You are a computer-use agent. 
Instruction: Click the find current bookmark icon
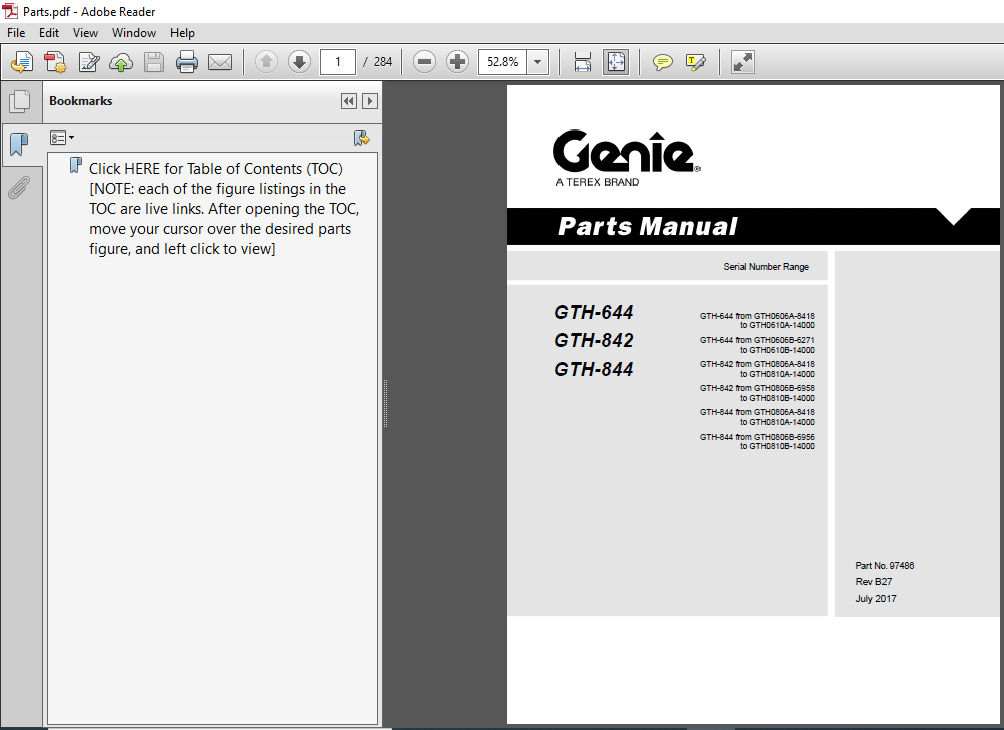[362, 138]
